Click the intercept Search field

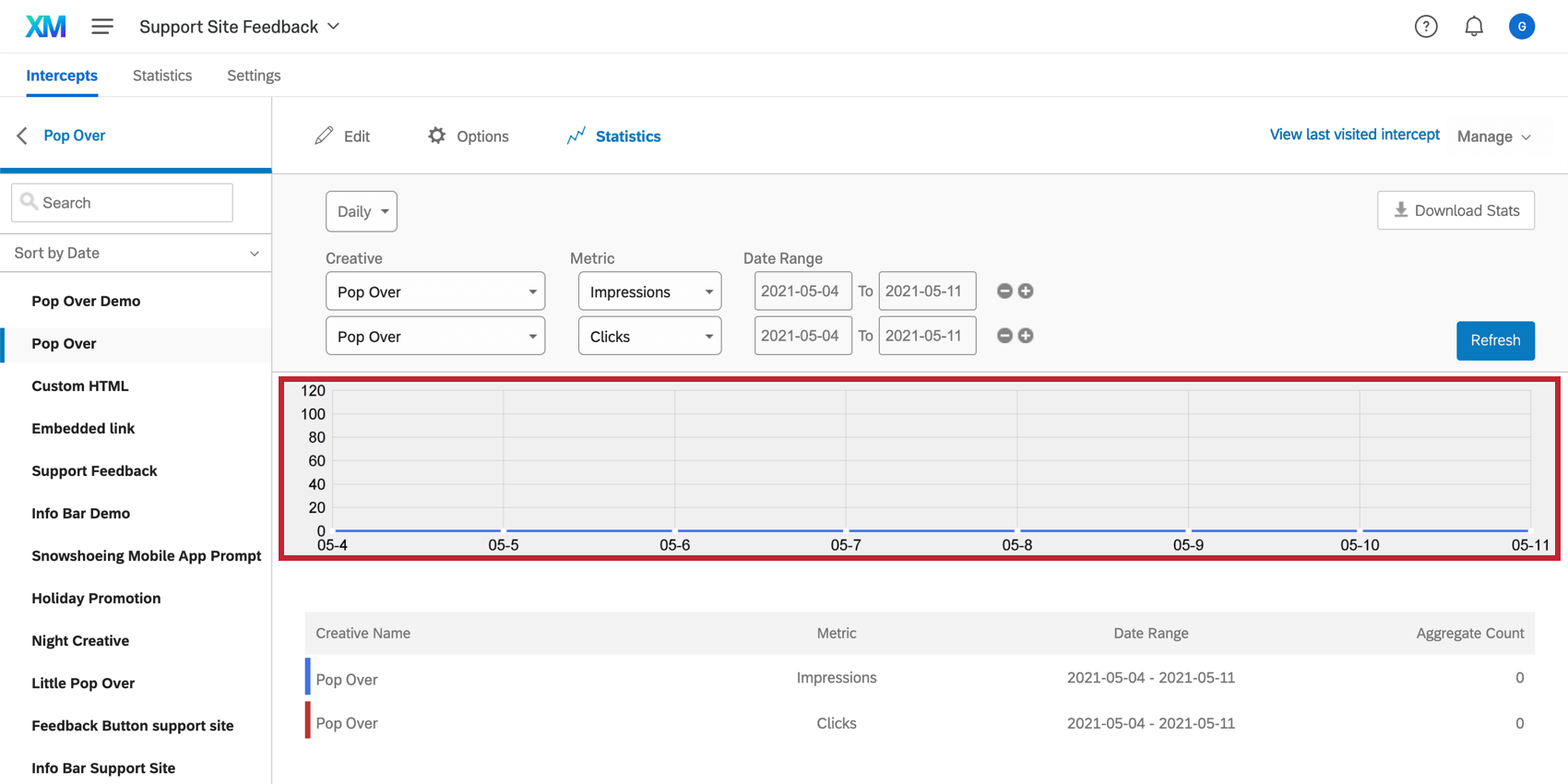click(x=122, y=203)
